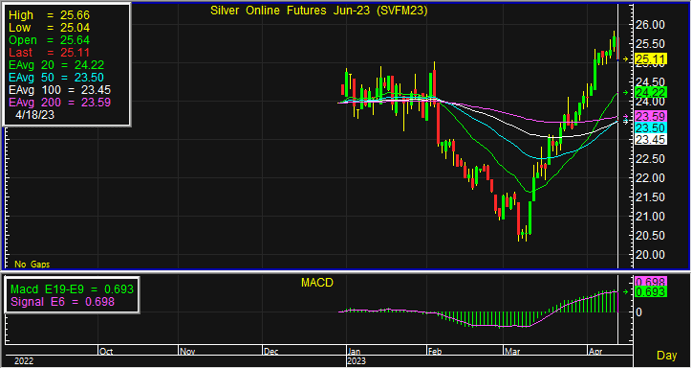Click the MACD zero axis label
Viewport: 692px width, 369px height.
tap(639, 312)
